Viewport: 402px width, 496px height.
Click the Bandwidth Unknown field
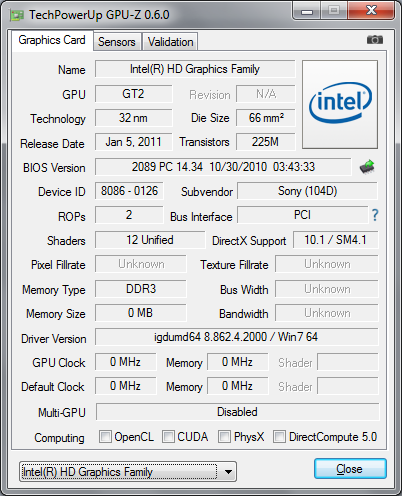pyautogui.click(x=327, y=313)
